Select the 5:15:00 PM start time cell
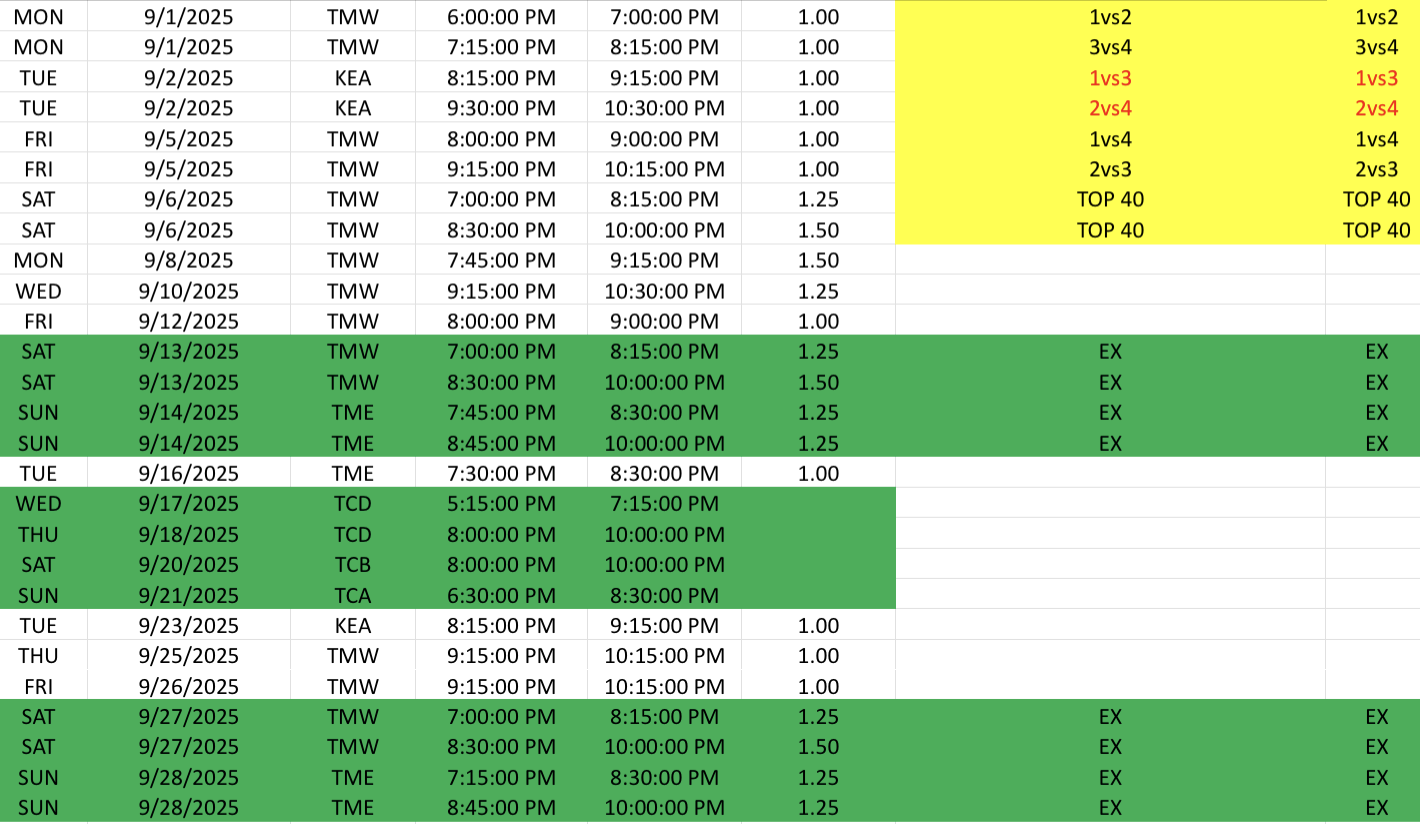Image resolution: width=1420 pixels, height=824 pixels. point(500,503)
